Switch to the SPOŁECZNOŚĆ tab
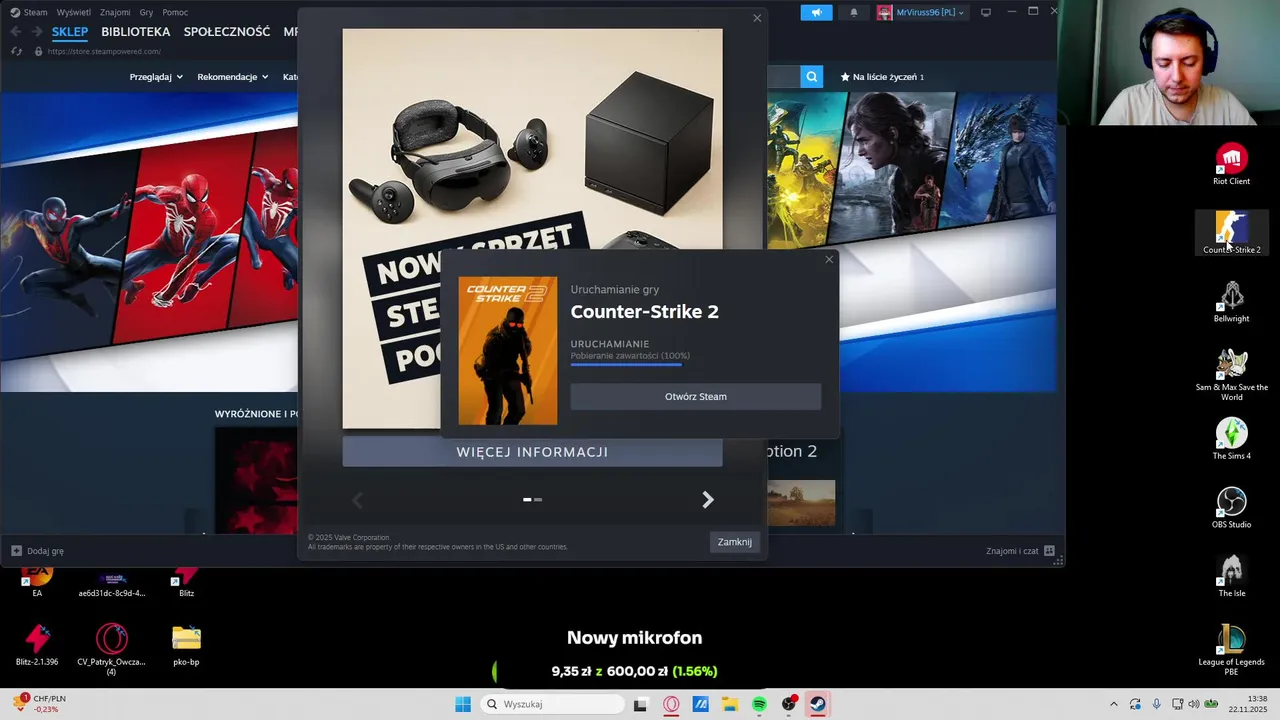1280x720 pixels. point(227,32)
